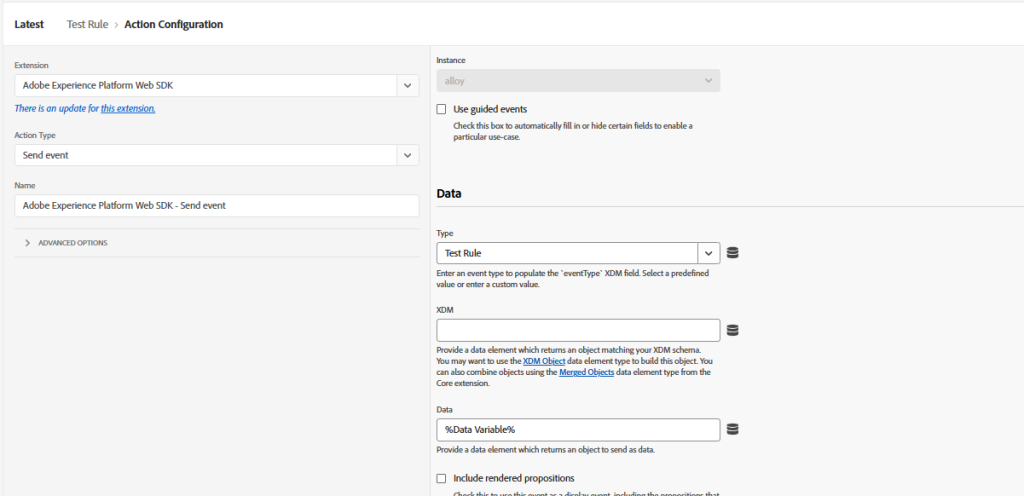Click 'Adobe Experience Platform Web SDK' extension value
Viewport: 1024px width, 496px height.
98,85
